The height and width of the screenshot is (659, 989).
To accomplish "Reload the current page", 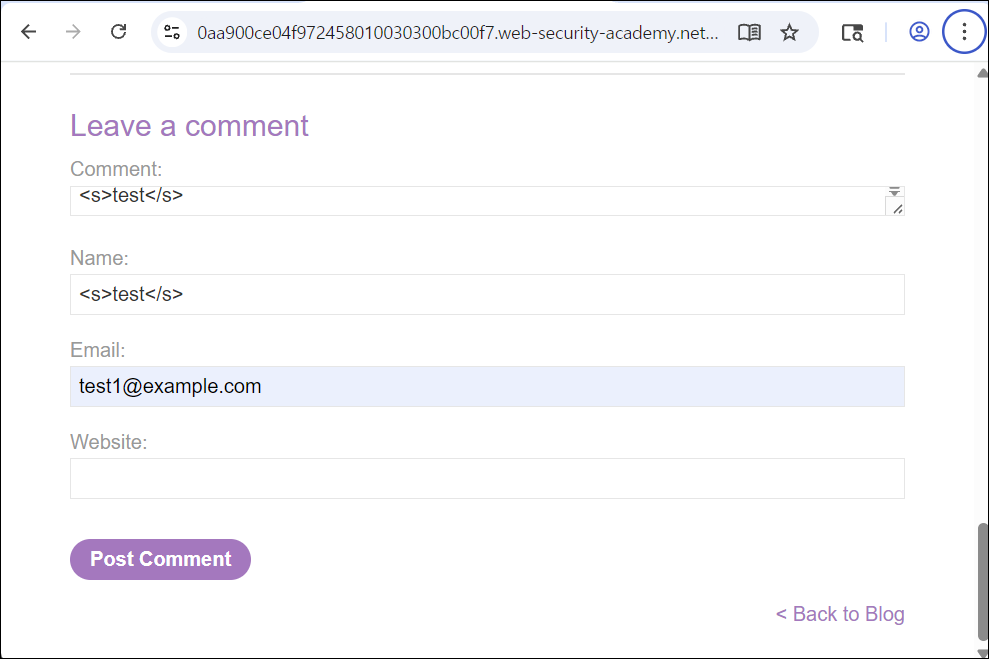I will (x=119, y=32).
